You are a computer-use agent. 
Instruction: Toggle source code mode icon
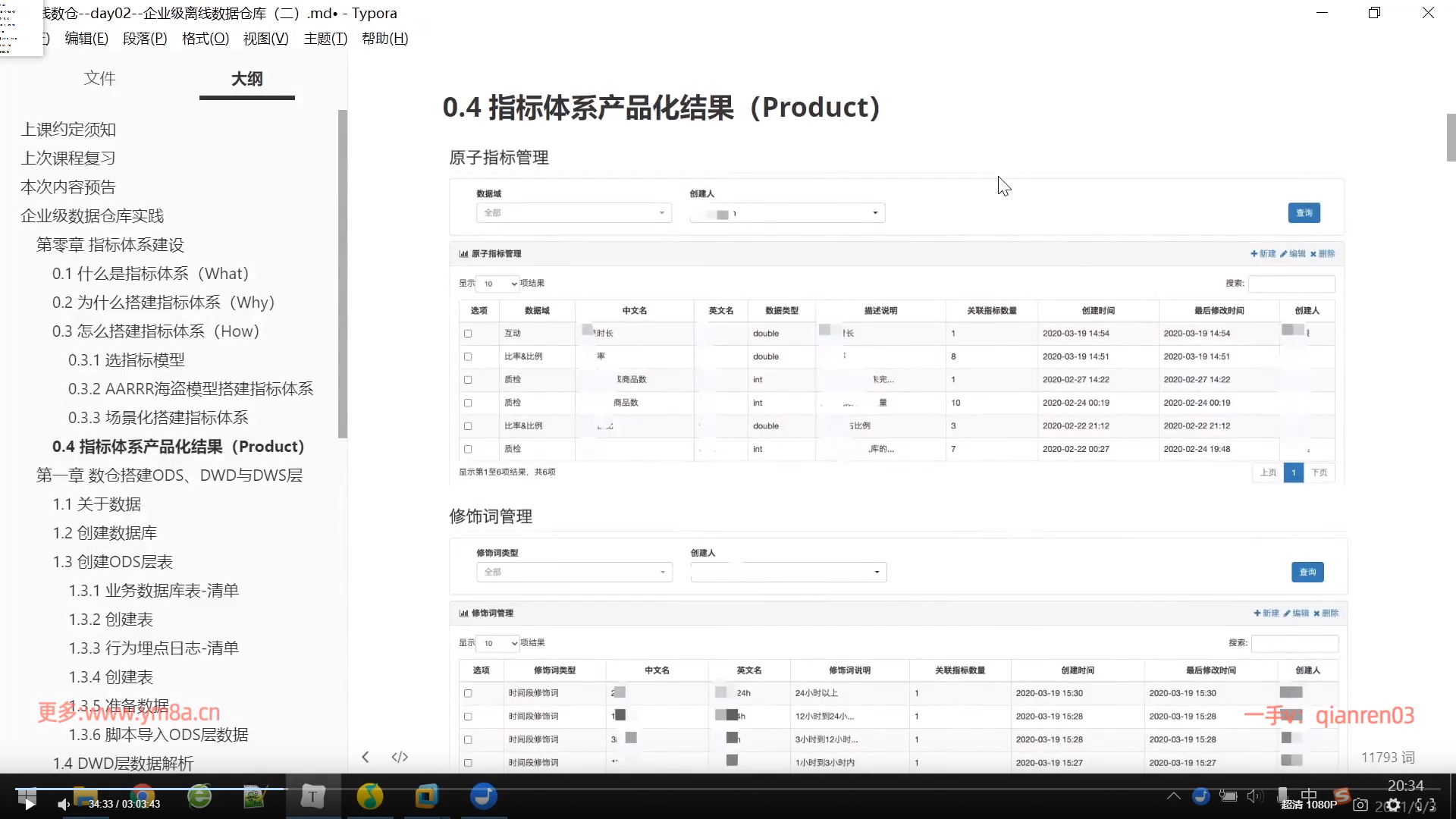pyautogui.click(x=400, y=757)
